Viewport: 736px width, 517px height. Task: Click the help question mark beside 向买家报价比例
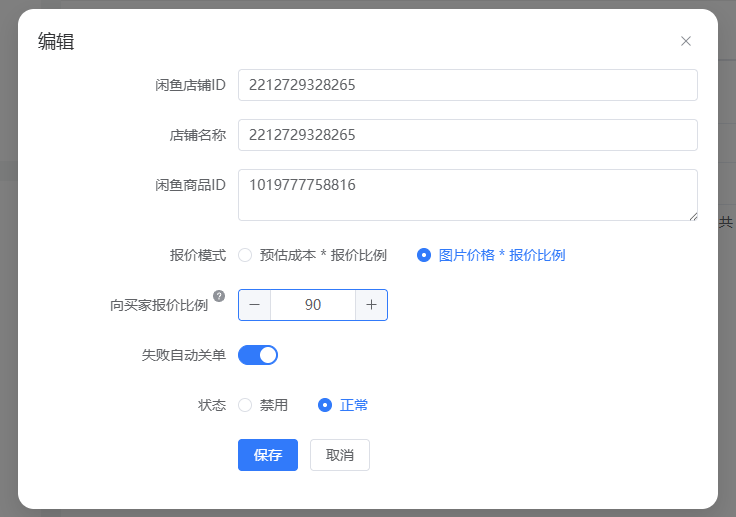(x=219, y=296)
